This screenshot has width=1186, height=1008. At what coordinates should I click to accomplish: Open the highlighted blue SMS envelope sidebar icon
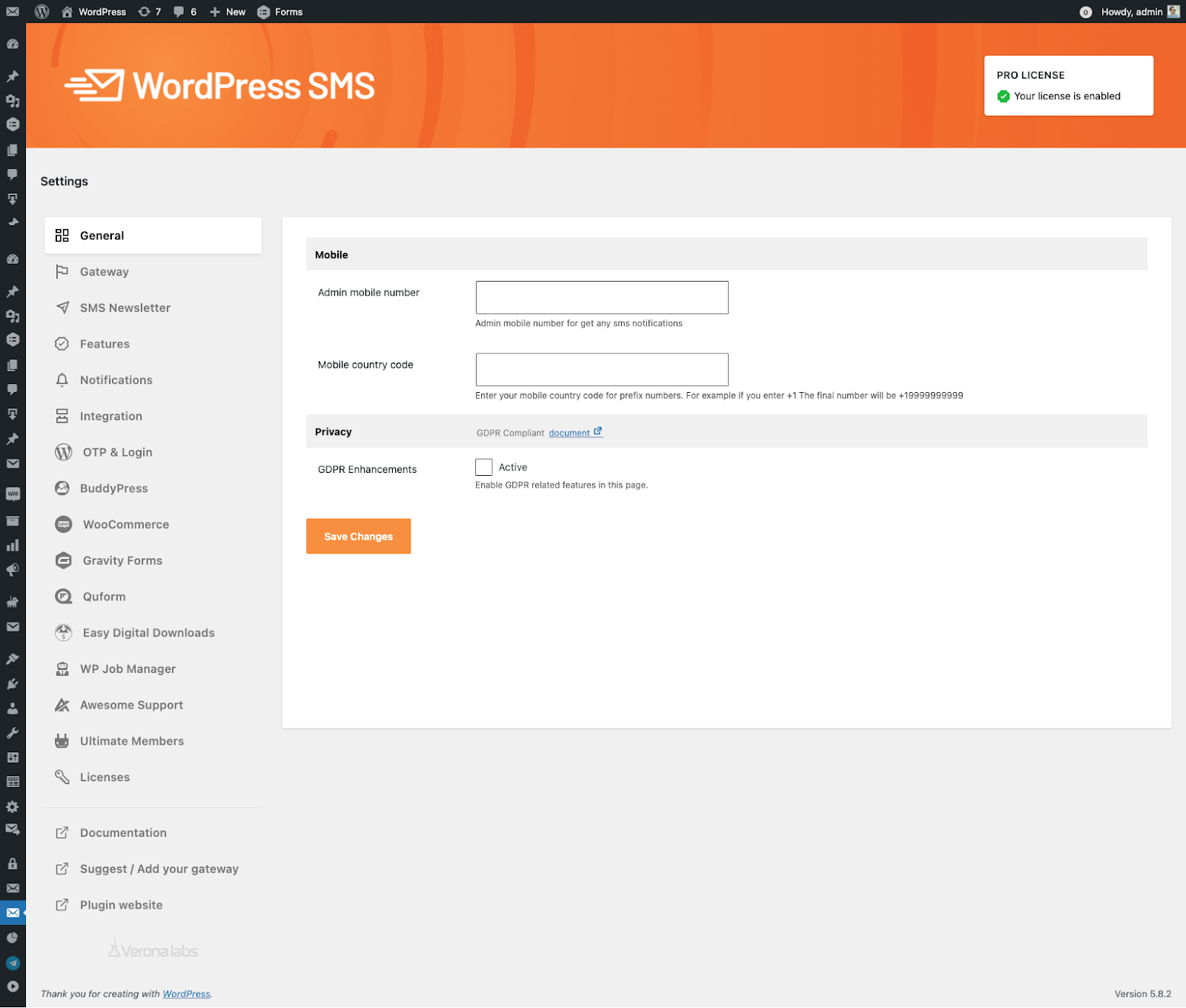[x=13, y=913]
